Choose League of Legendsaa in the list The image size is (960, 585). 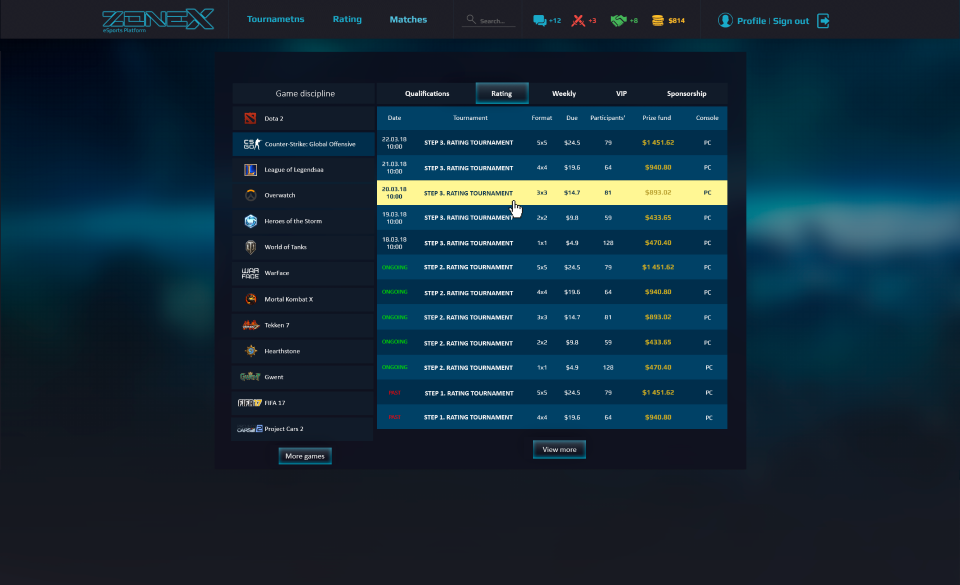(x=304, y=170)
